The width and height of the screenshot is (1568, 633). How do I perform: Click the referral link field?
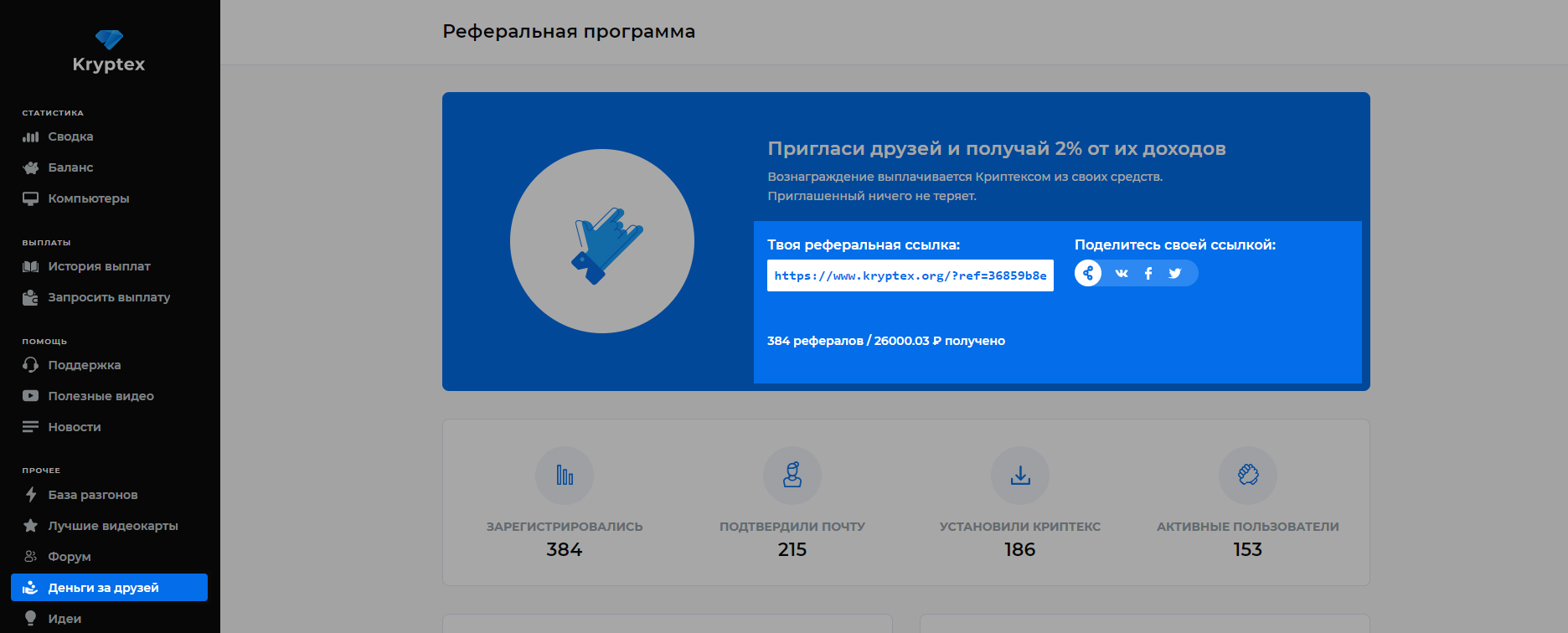[x=910, y=275]
